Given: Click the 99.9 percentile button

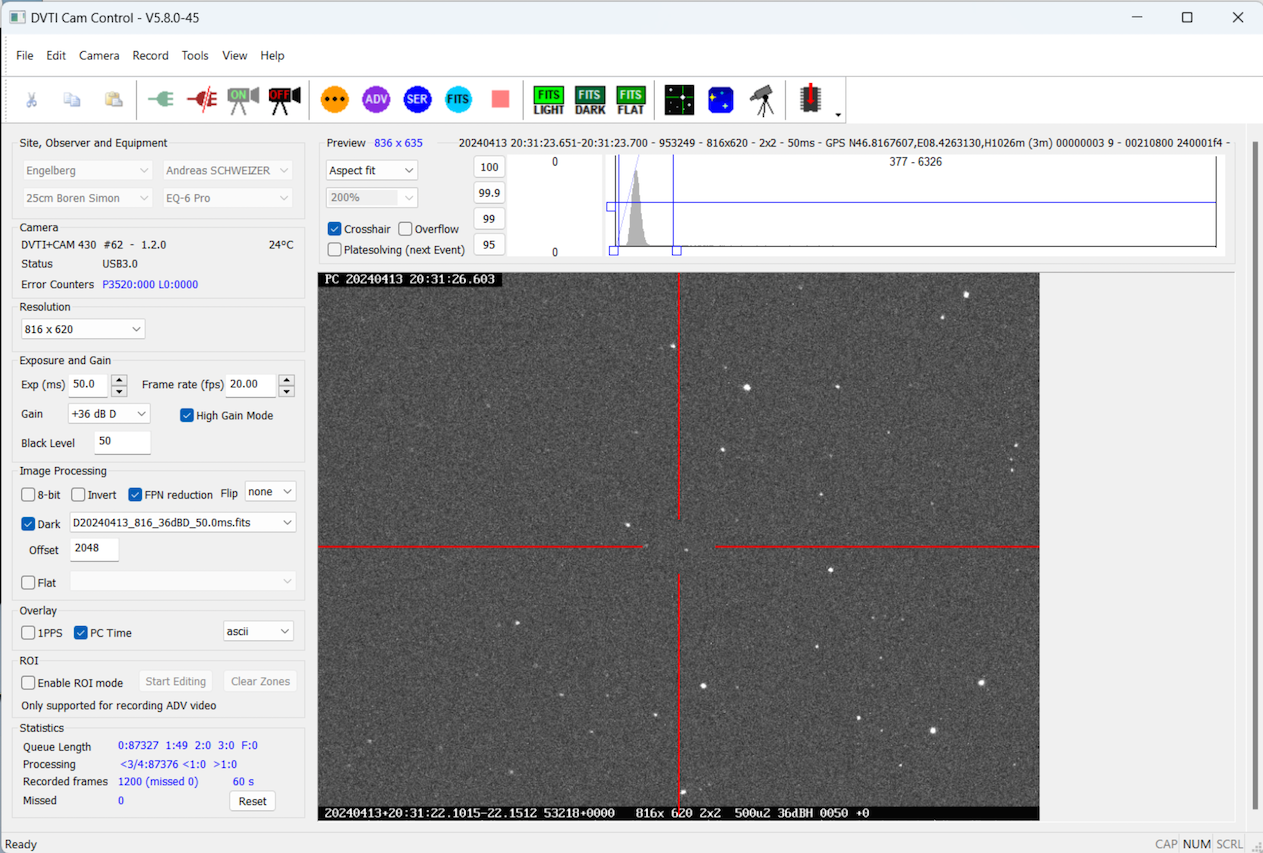Looking at the screenshot, I should click(489, 193).
